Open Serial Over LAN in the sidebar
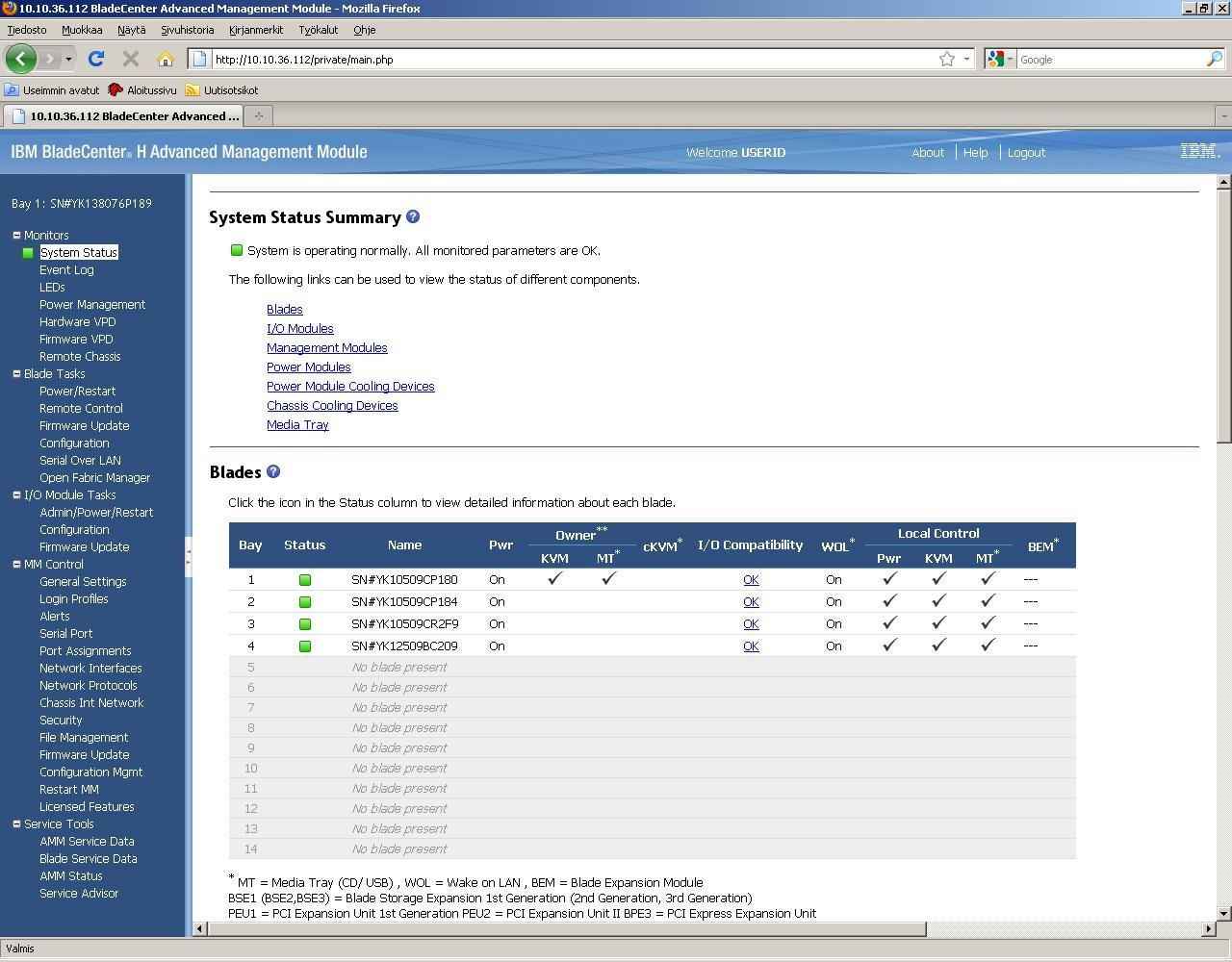Screen dimensions: 1232x962 tap(80, 460)
